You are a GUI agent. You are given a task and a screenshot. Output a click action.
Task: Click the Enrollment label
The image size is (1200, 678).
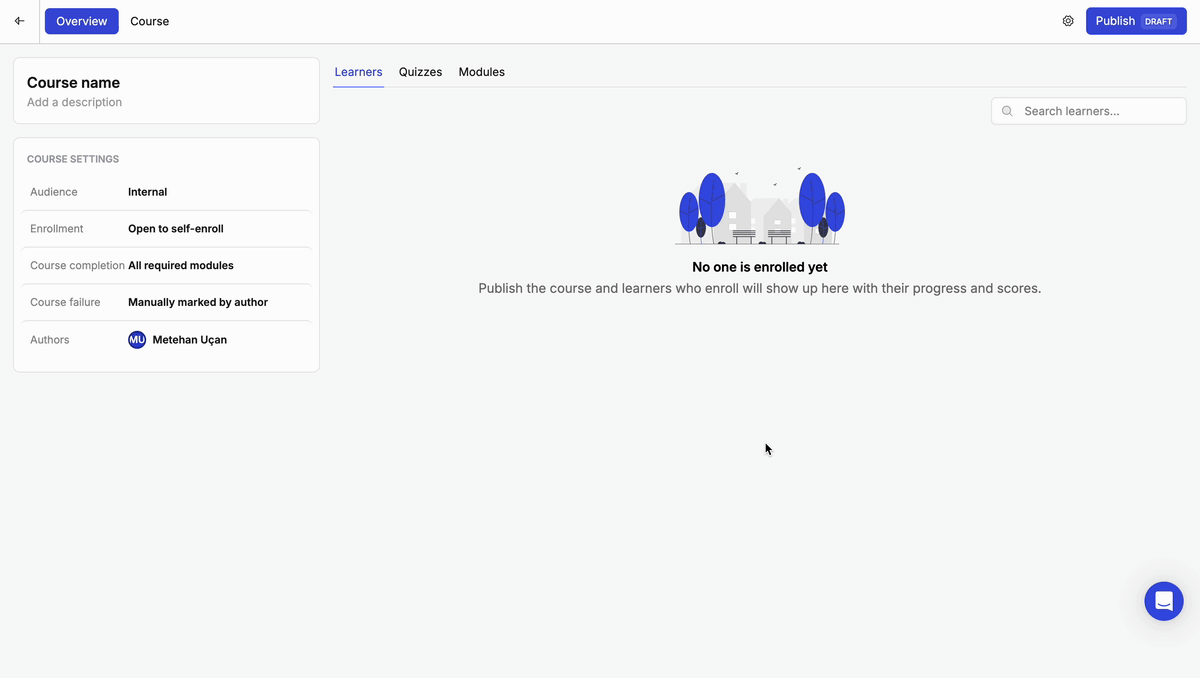click(57, 229)
